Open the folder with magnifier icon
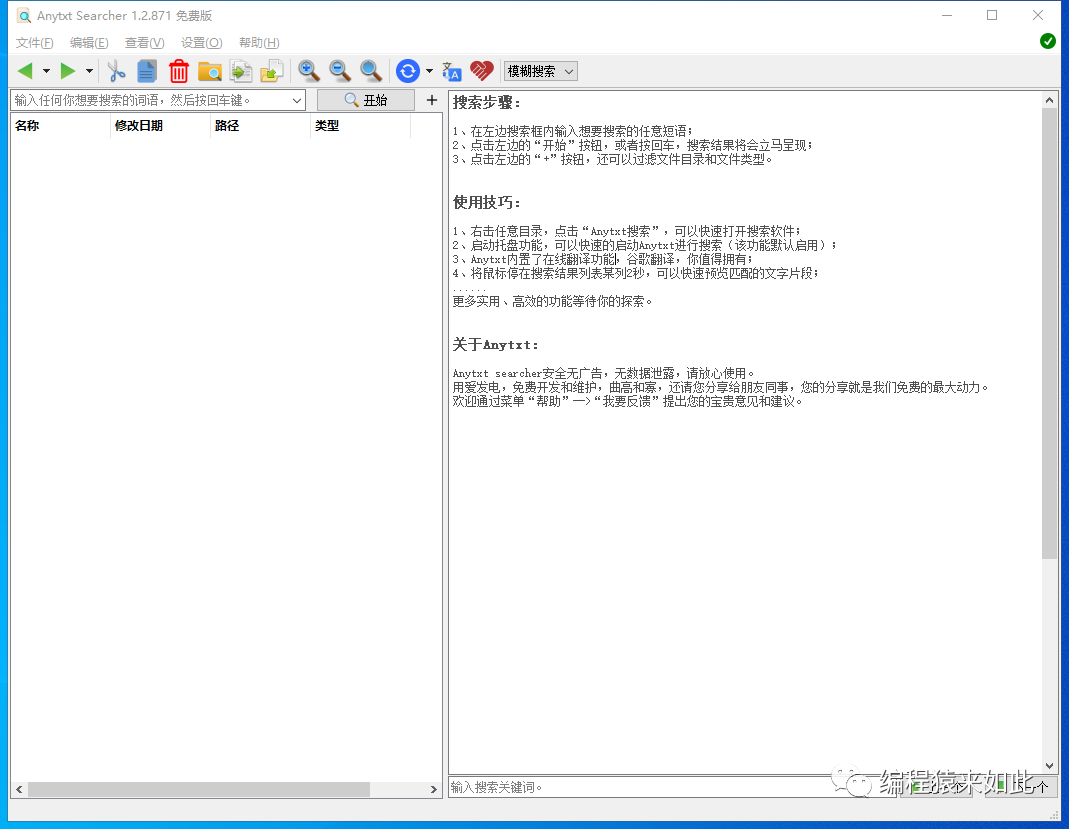Screen dimensions: 1069x829 pos(210,71)
